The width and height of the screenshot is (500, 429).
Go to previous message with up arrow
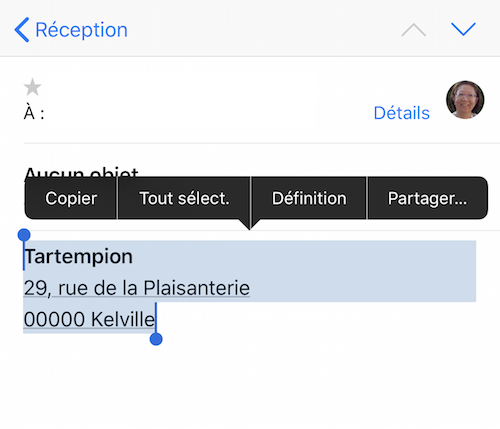[x=414, y=30]
